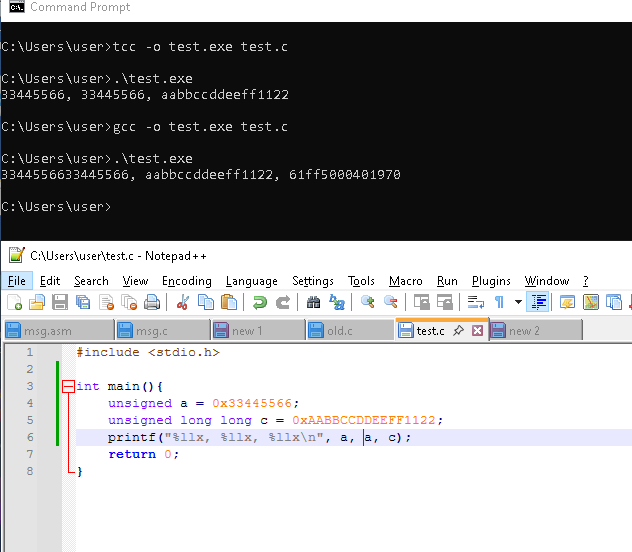Open the Language menu

pos(252,281)
